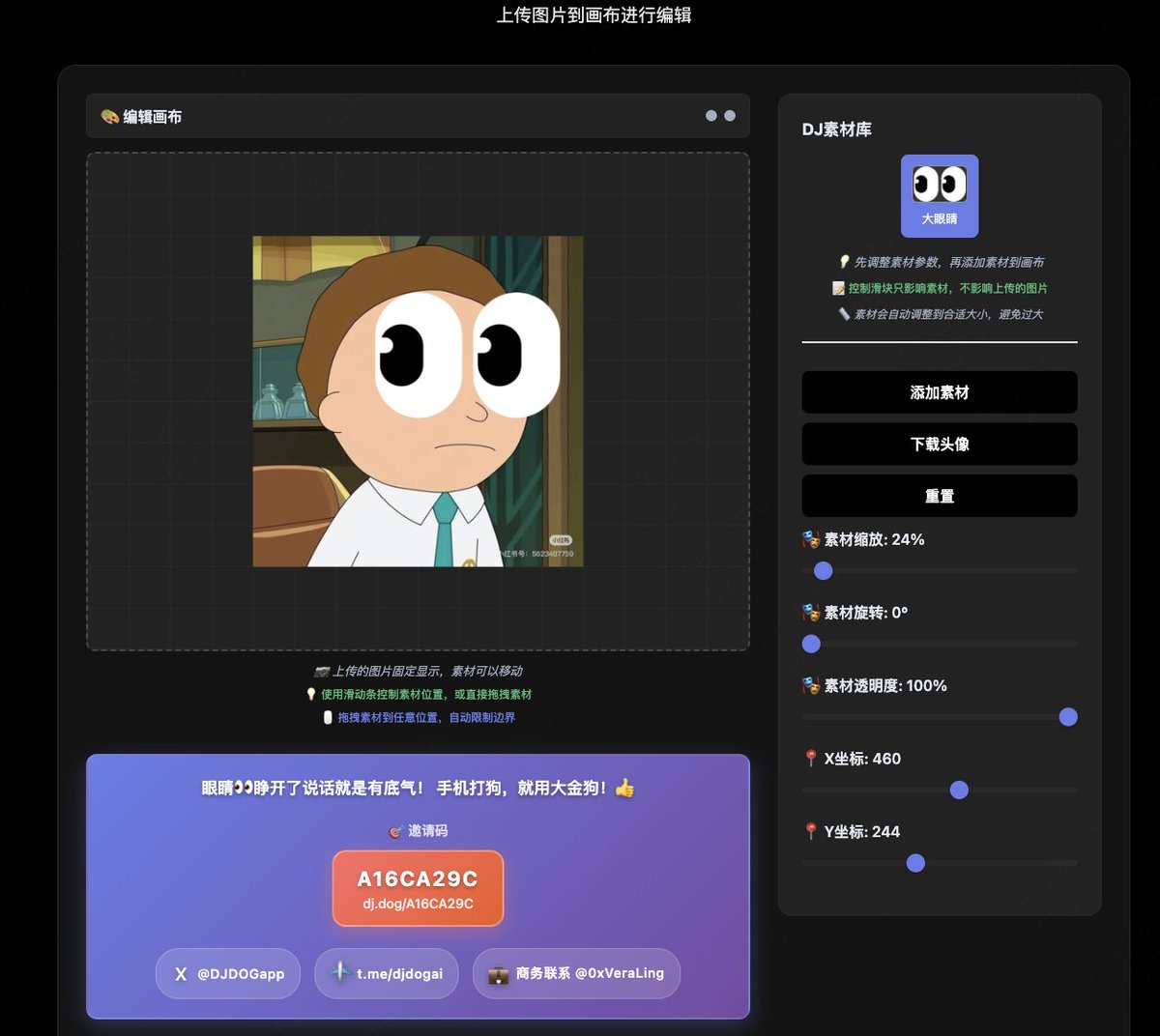Open the @DJDOGapp X link
1160x1036 pixels.
pyautogui.click(x=228, y=973)
